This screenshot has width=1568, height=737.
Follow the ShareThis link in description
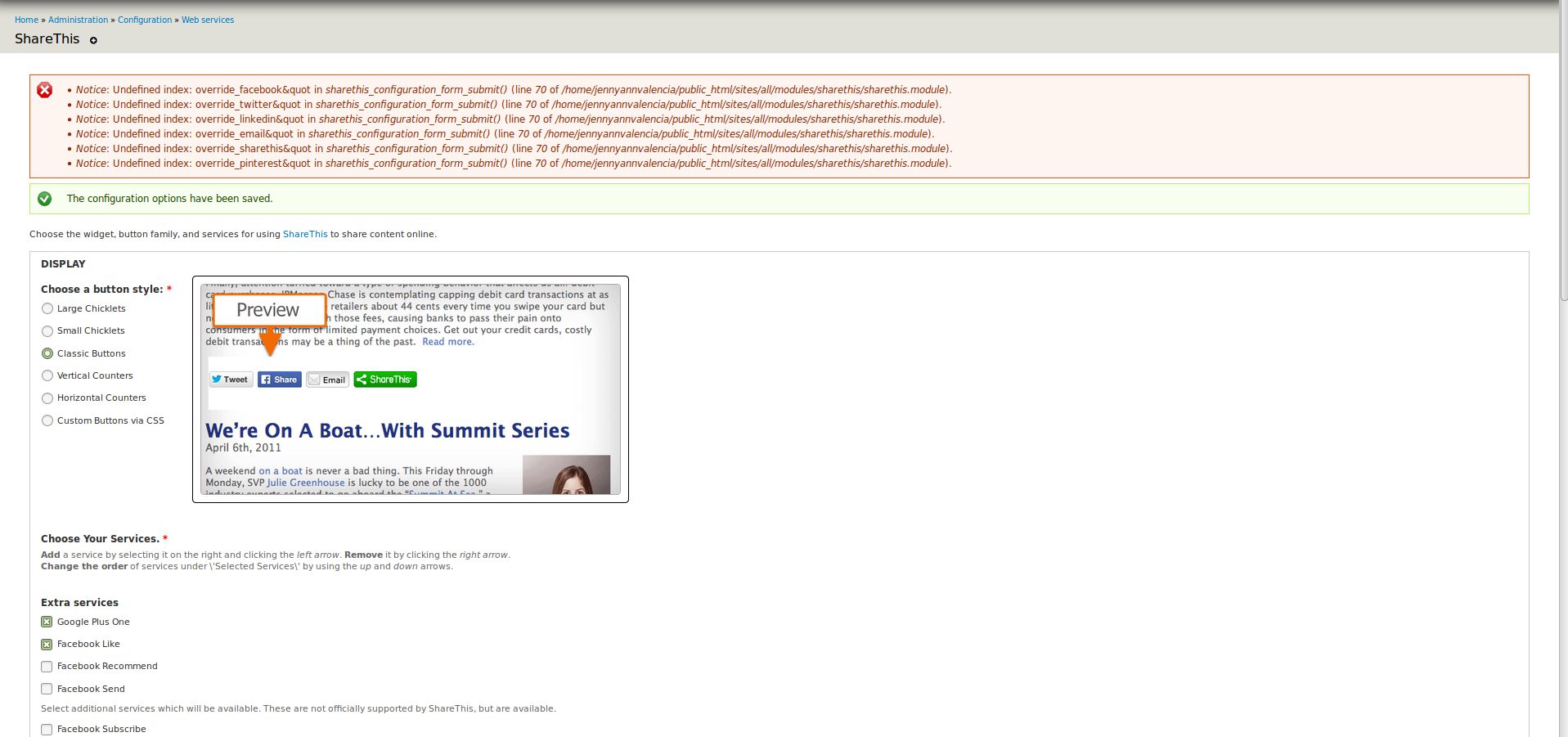click(305, 234)
